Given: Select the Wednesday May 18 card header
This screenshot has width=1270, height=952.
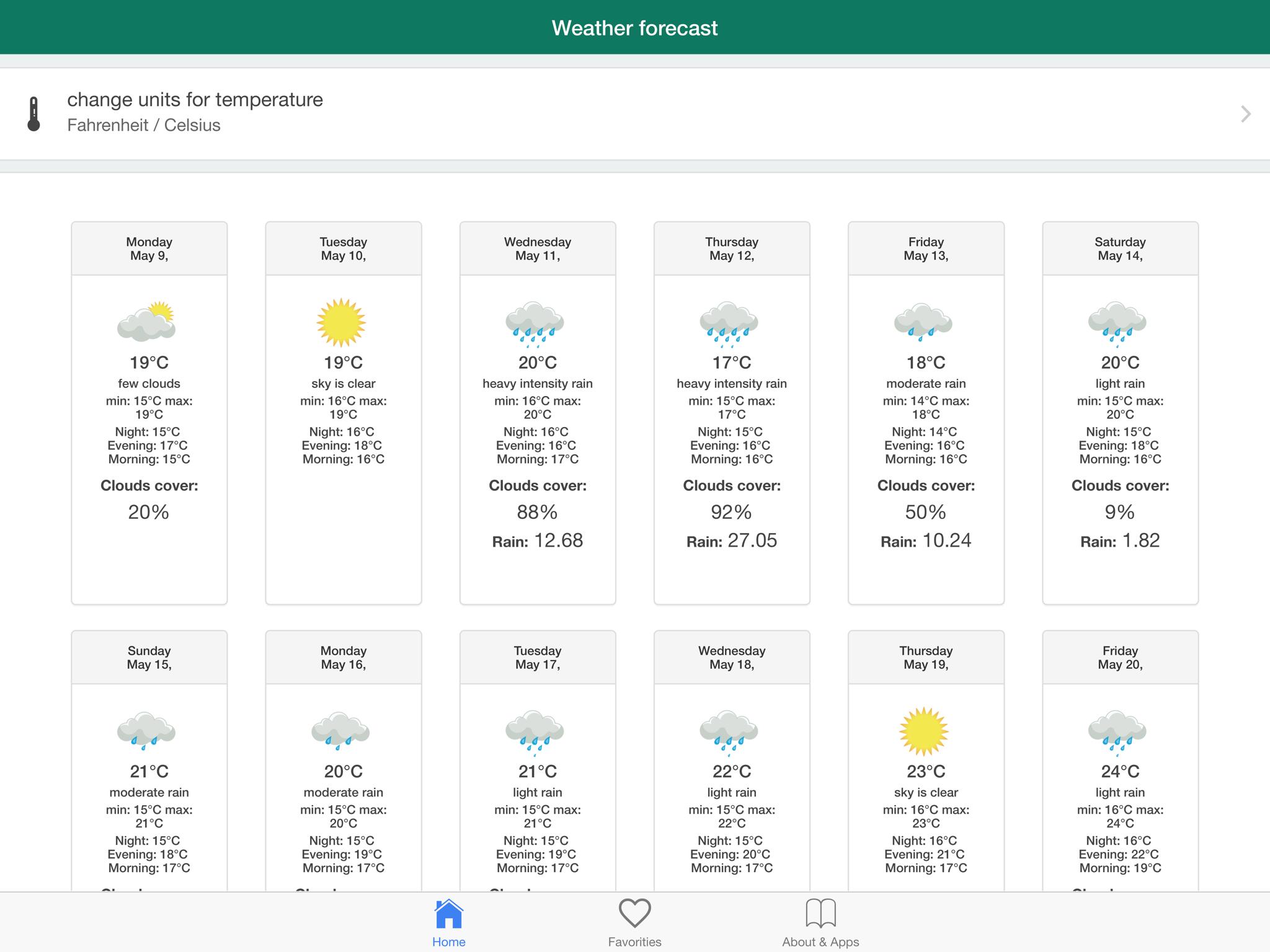Looking at the screenshot, I should [x=732, y=658].
